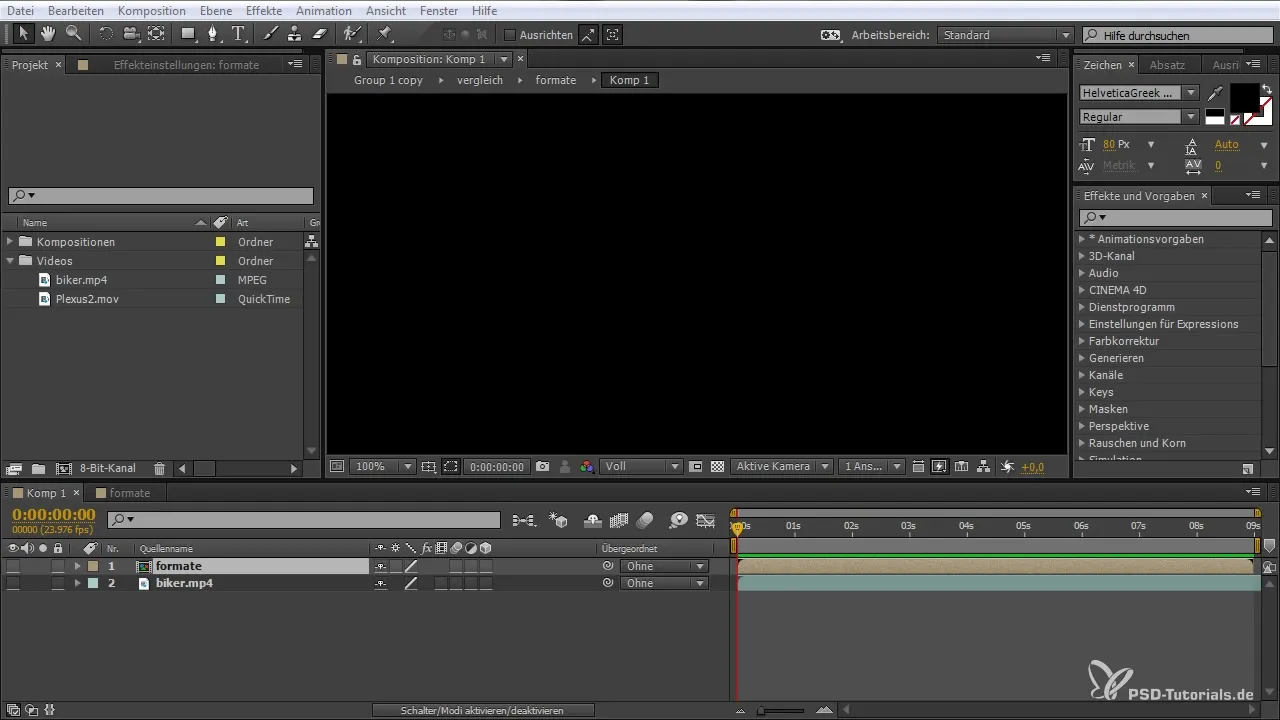The height and width of the screenshot is (720, 1280).
Task: Toggle transparency grid in viewer
Action: (x=717, y=467)
